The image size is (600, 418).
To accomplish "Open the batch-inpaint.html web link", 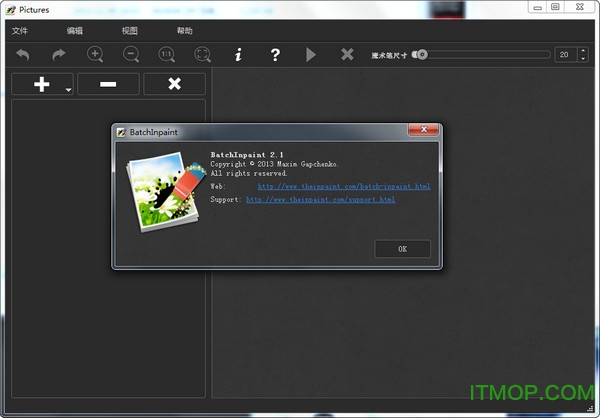I will 344,186.
